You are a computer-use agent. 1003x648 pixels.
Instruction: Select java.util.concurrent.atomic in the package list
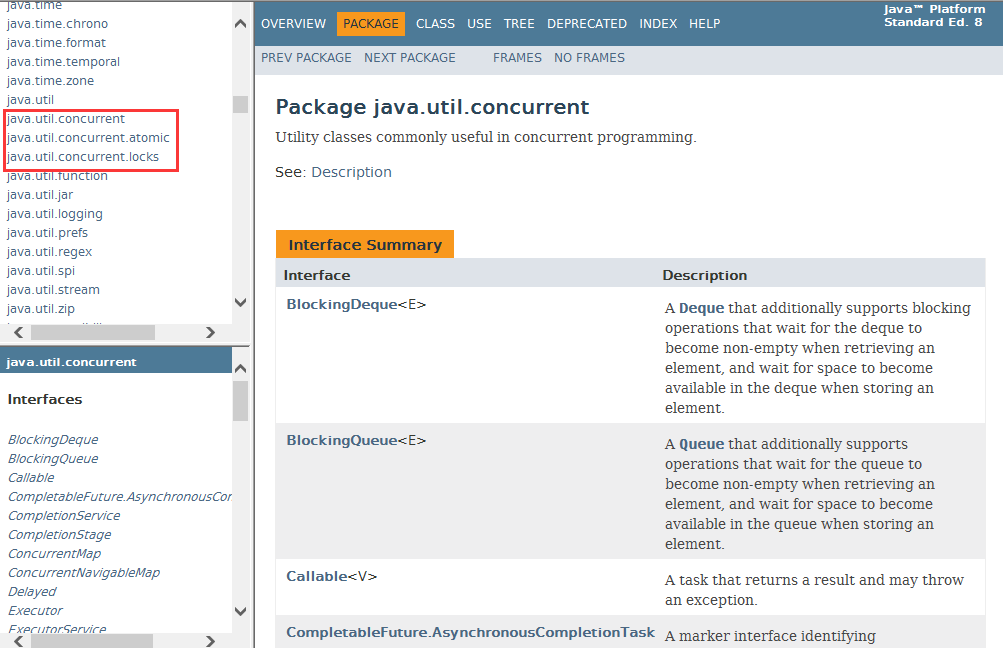point(88,138)
